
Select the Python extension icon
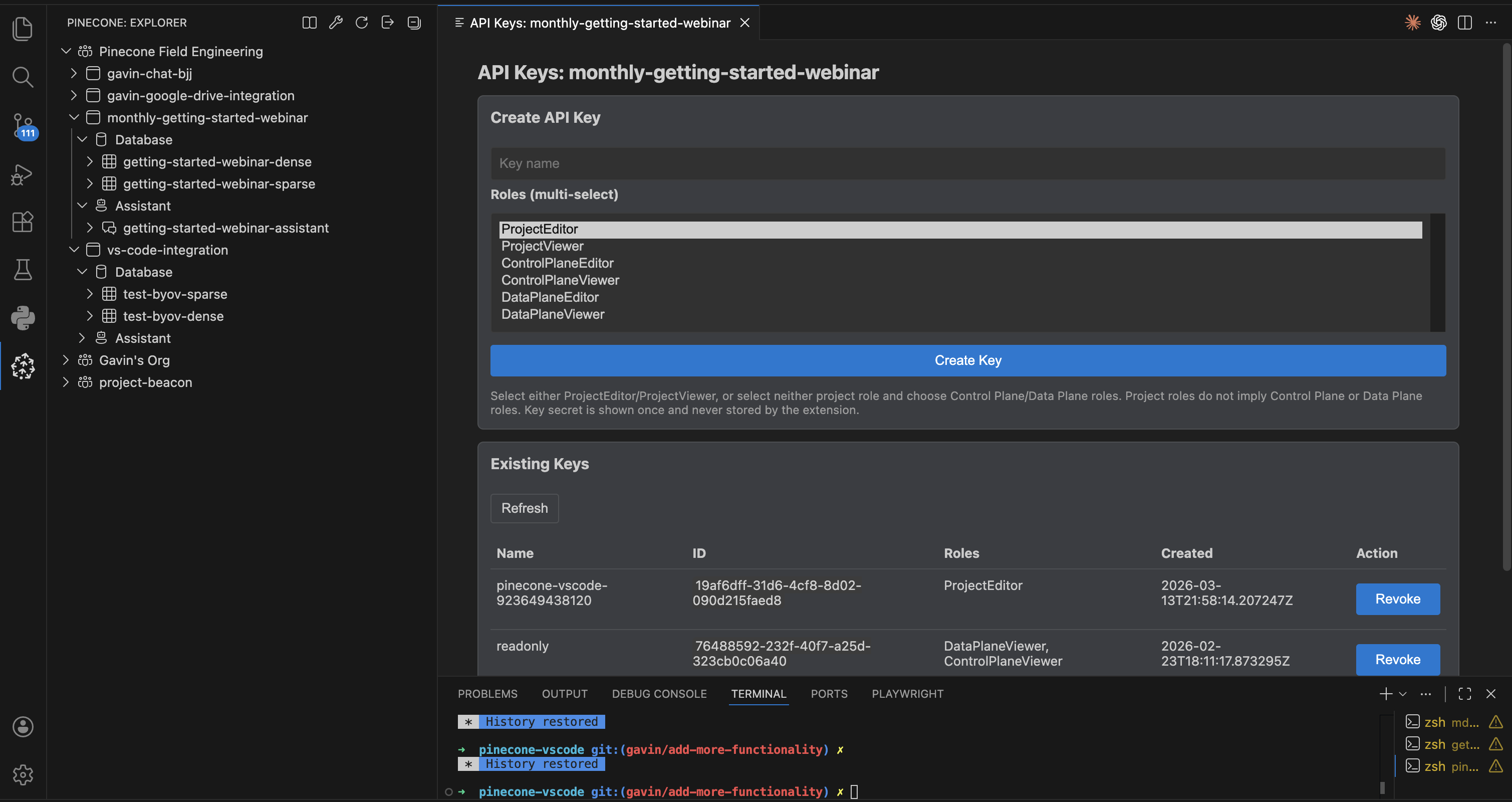click(23, 318)
